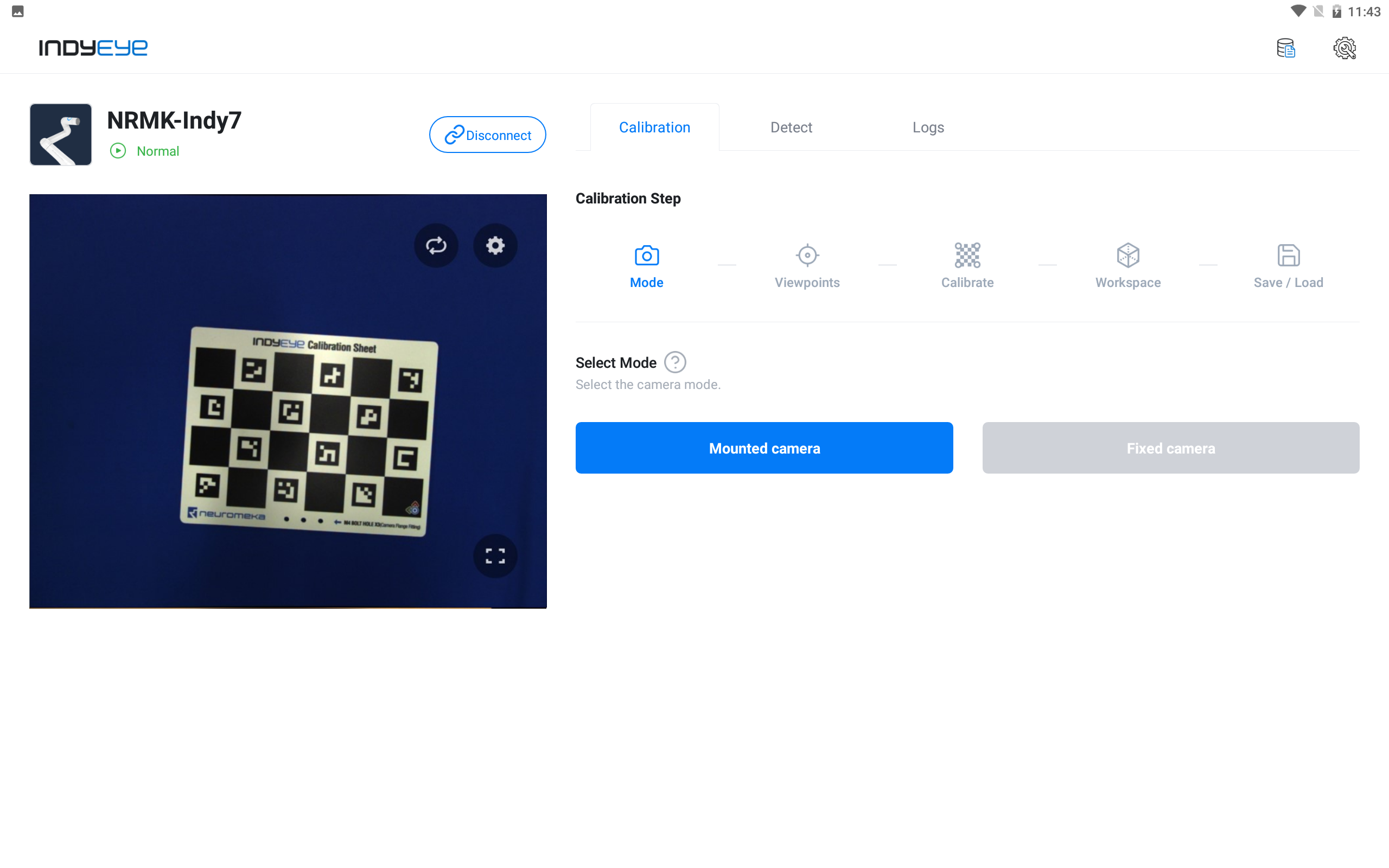Show help for Select Mode

(x=675, y=362)
